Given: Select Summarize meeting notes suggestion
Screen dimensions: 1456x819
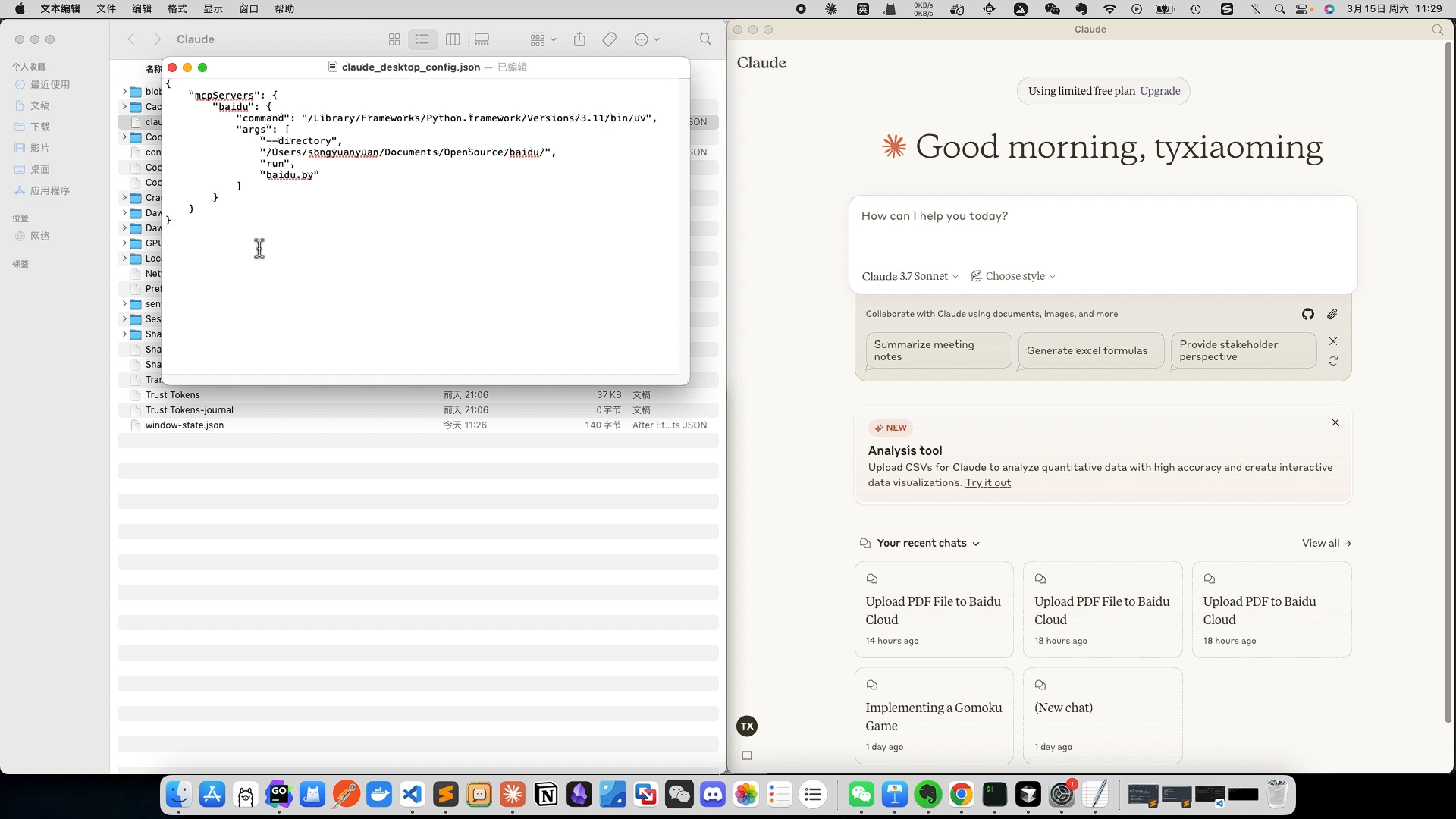Looking at the screenshot, I should point(938,350).
